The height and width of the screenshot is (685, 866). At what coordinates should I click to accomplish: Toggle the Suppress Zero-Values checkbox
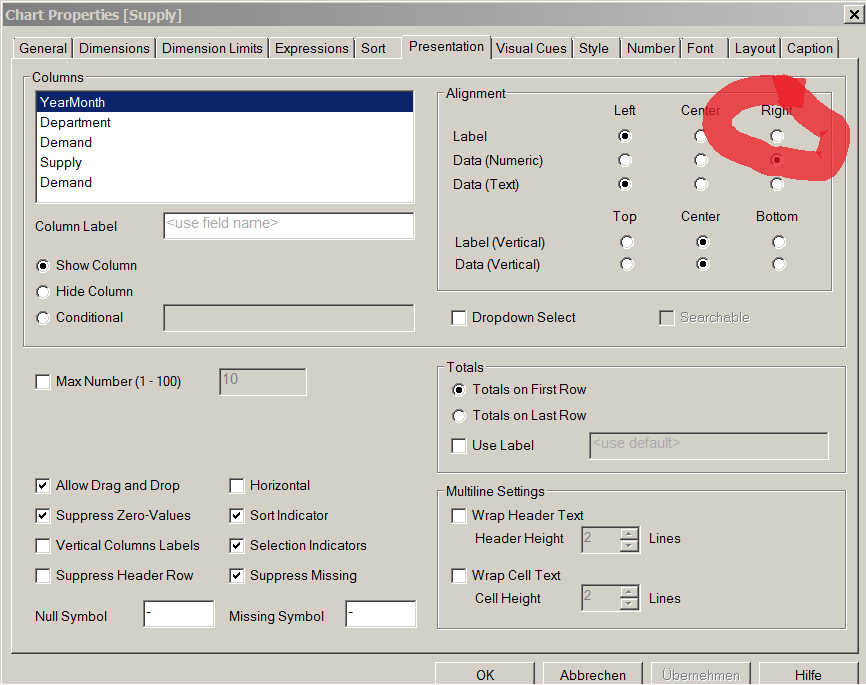43,516
